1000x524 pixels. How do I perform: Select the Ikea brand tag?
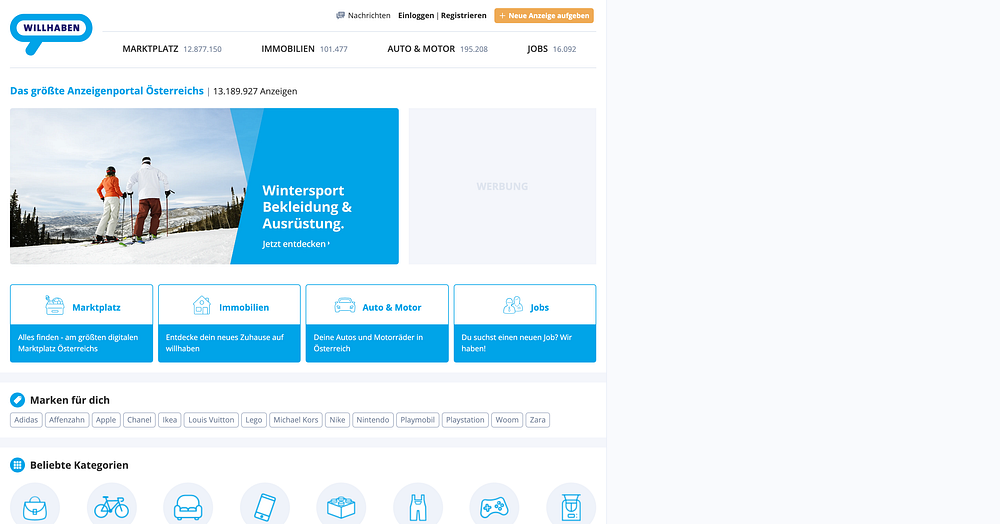tap(170, 420)
